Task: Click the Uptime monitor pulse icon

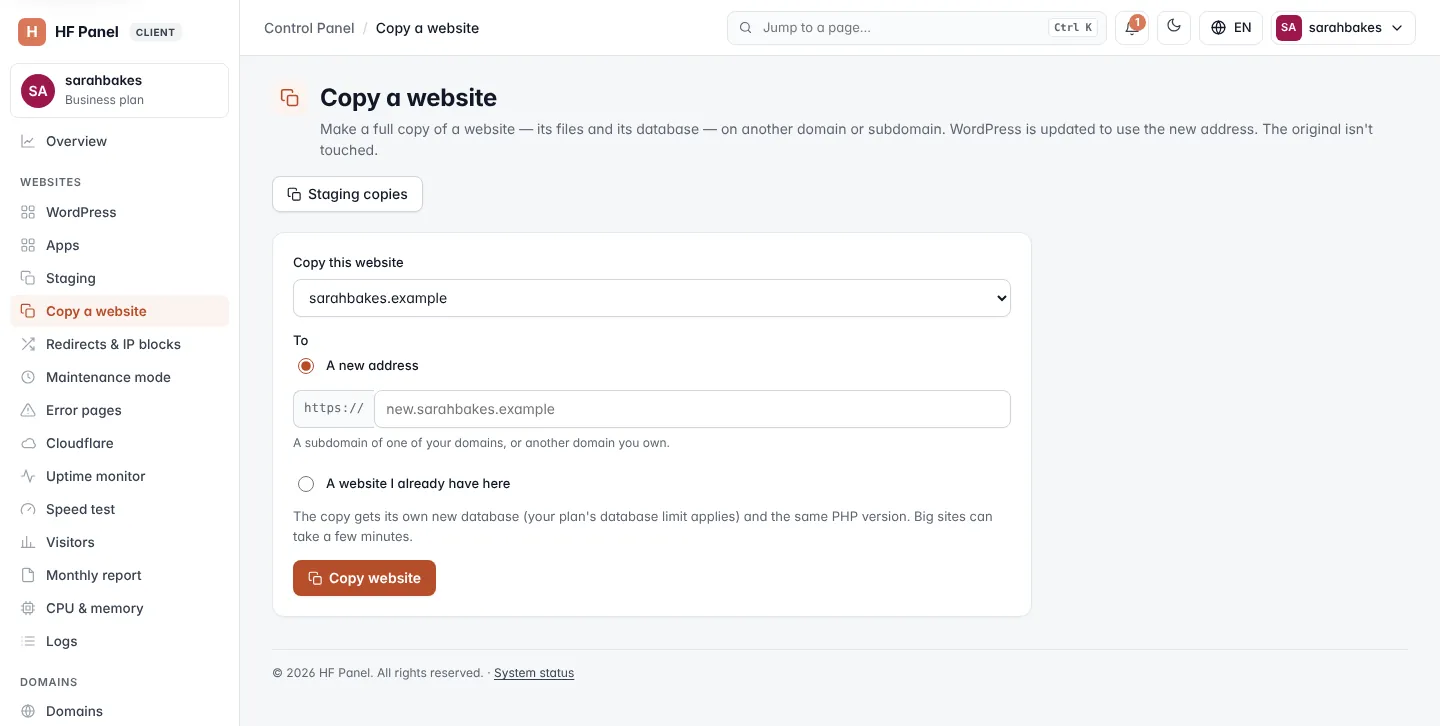Action: tap(28, 476)
